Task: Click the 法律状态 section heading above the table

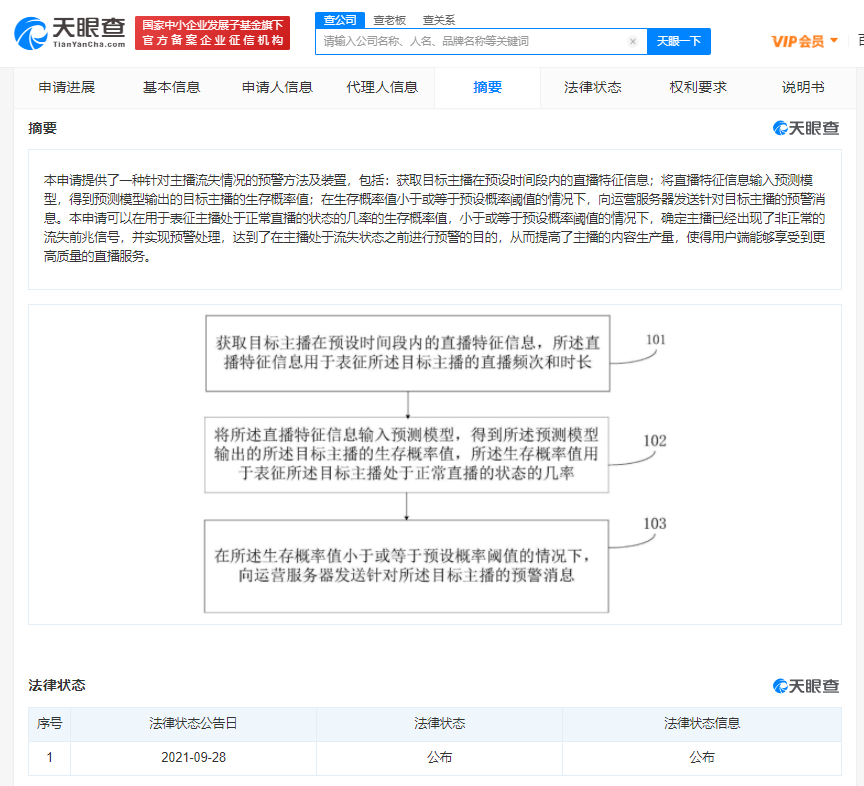Action: 57,685
